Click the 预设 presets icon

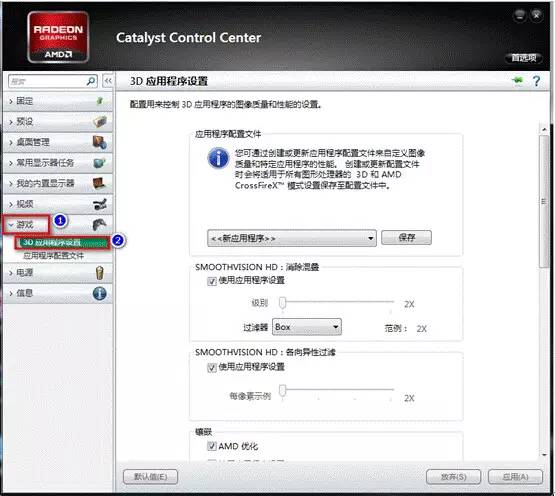click(x=100, y=121)
